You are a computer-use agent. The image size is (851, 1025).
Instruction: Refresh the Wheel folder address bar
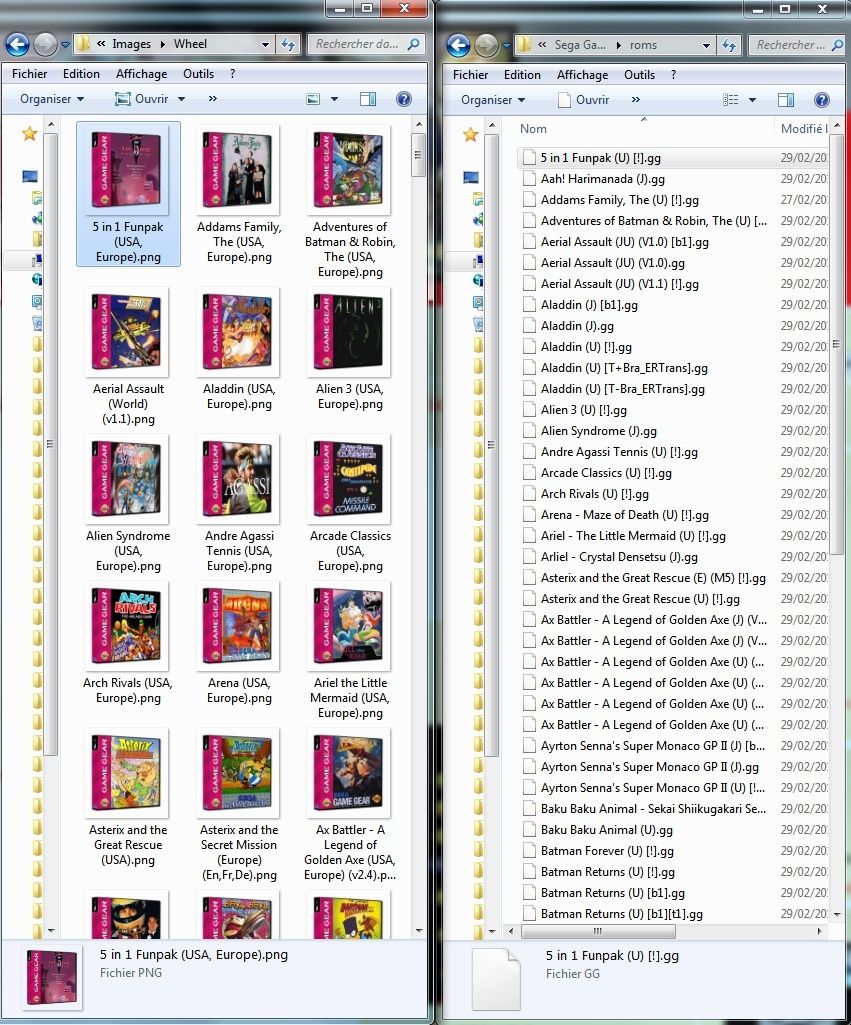(x=288, y=44)
